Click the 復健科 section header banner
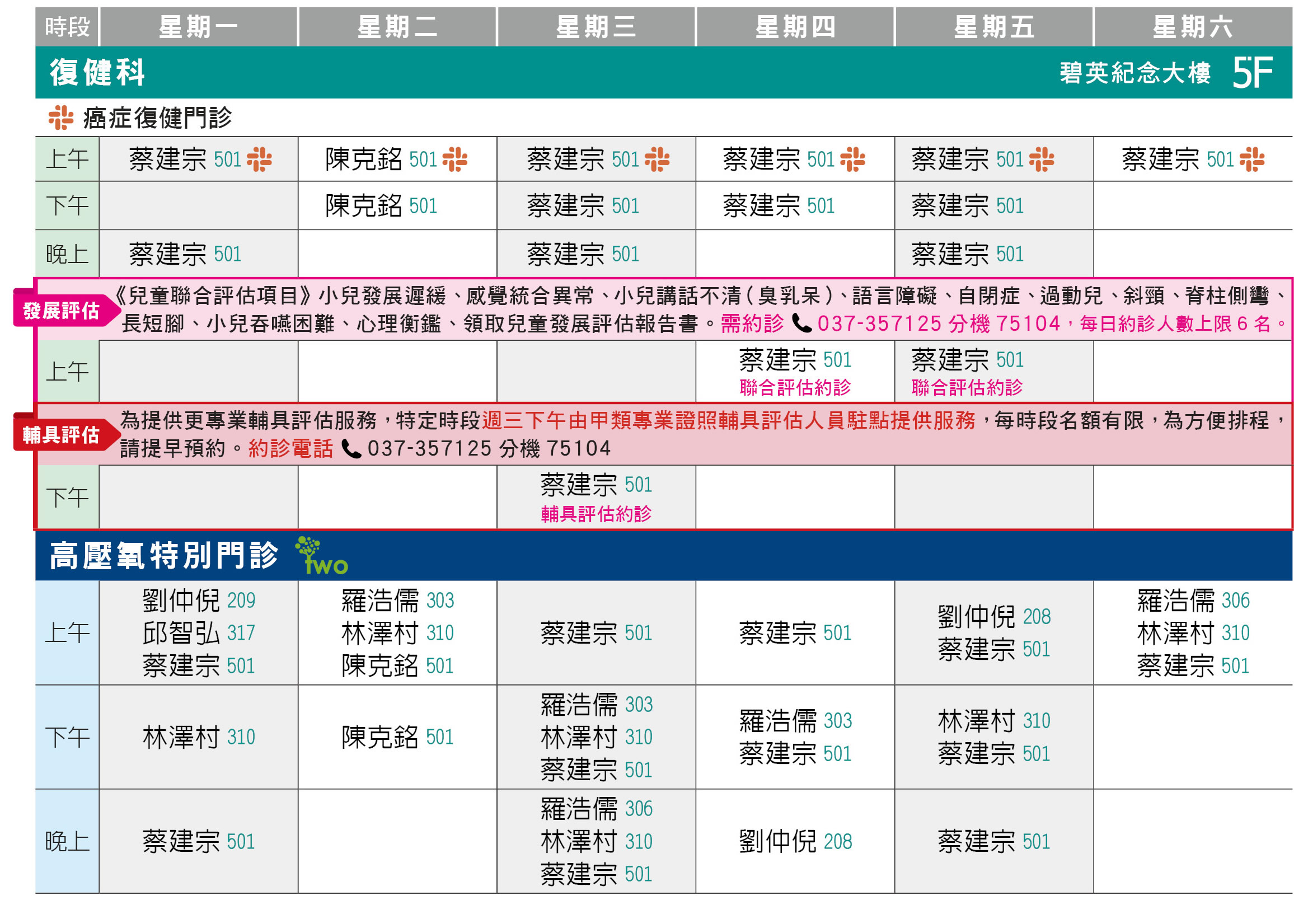This screenshot has height=924, width=1294. tap(98, 73)
